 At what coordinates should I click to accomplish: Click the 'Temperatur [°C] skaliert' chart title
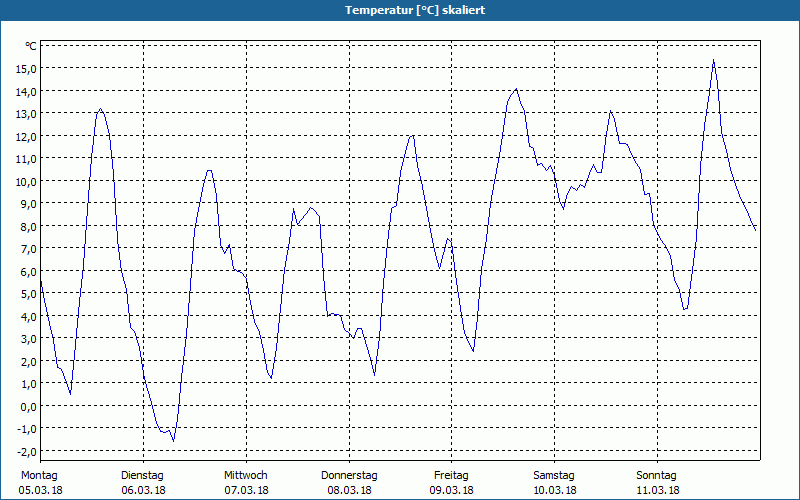click(x=415, y=10)
